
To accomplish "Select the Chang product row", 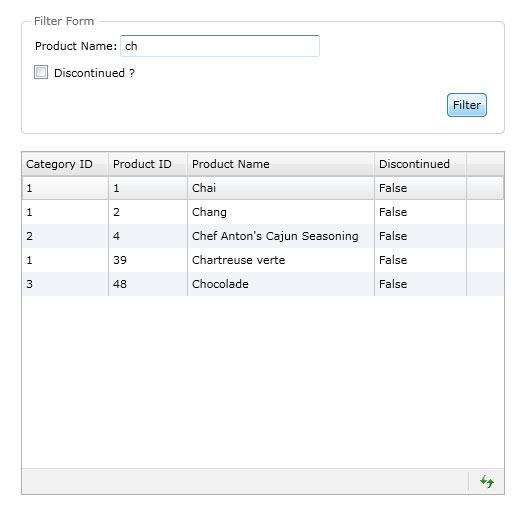I will pyautogui.click(x=263, y=212).
